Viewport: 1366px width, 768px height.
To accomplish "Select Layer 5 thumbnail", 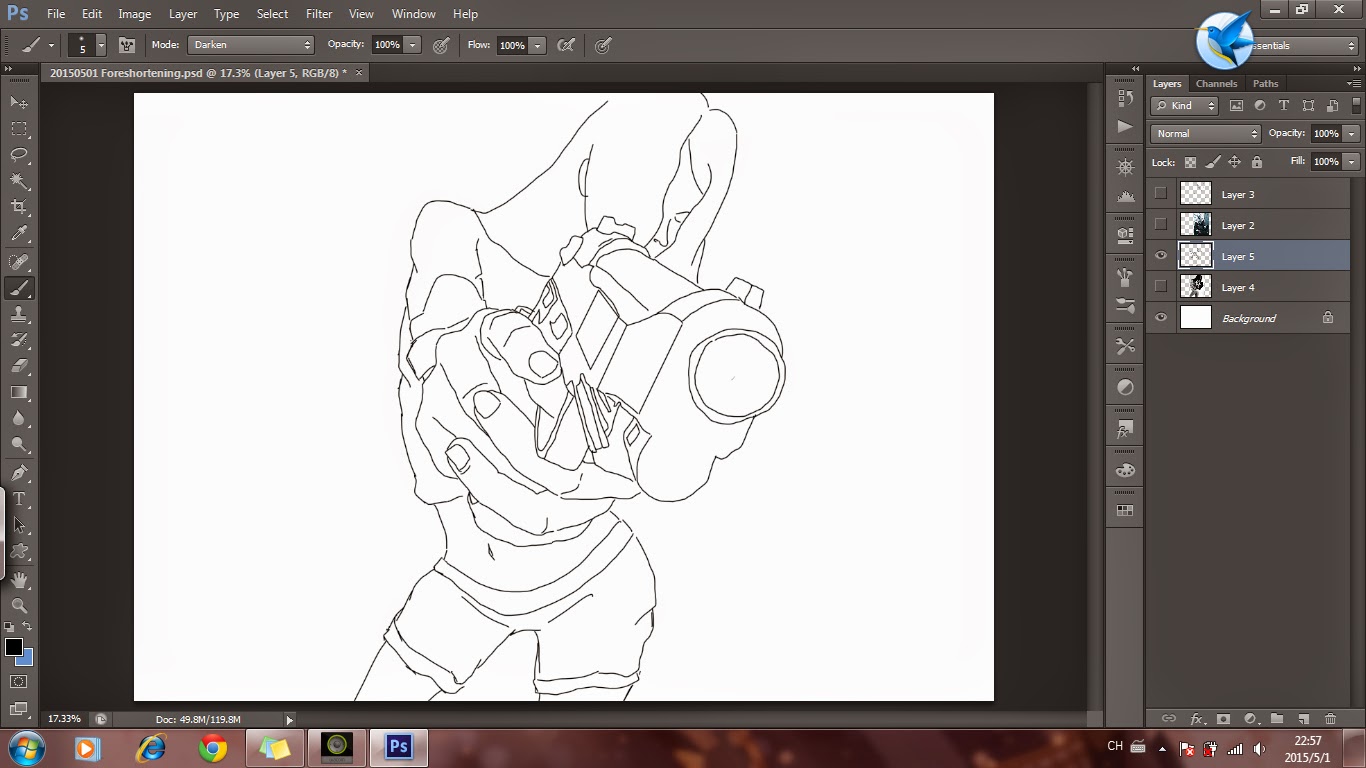I will click(1196, 256).
